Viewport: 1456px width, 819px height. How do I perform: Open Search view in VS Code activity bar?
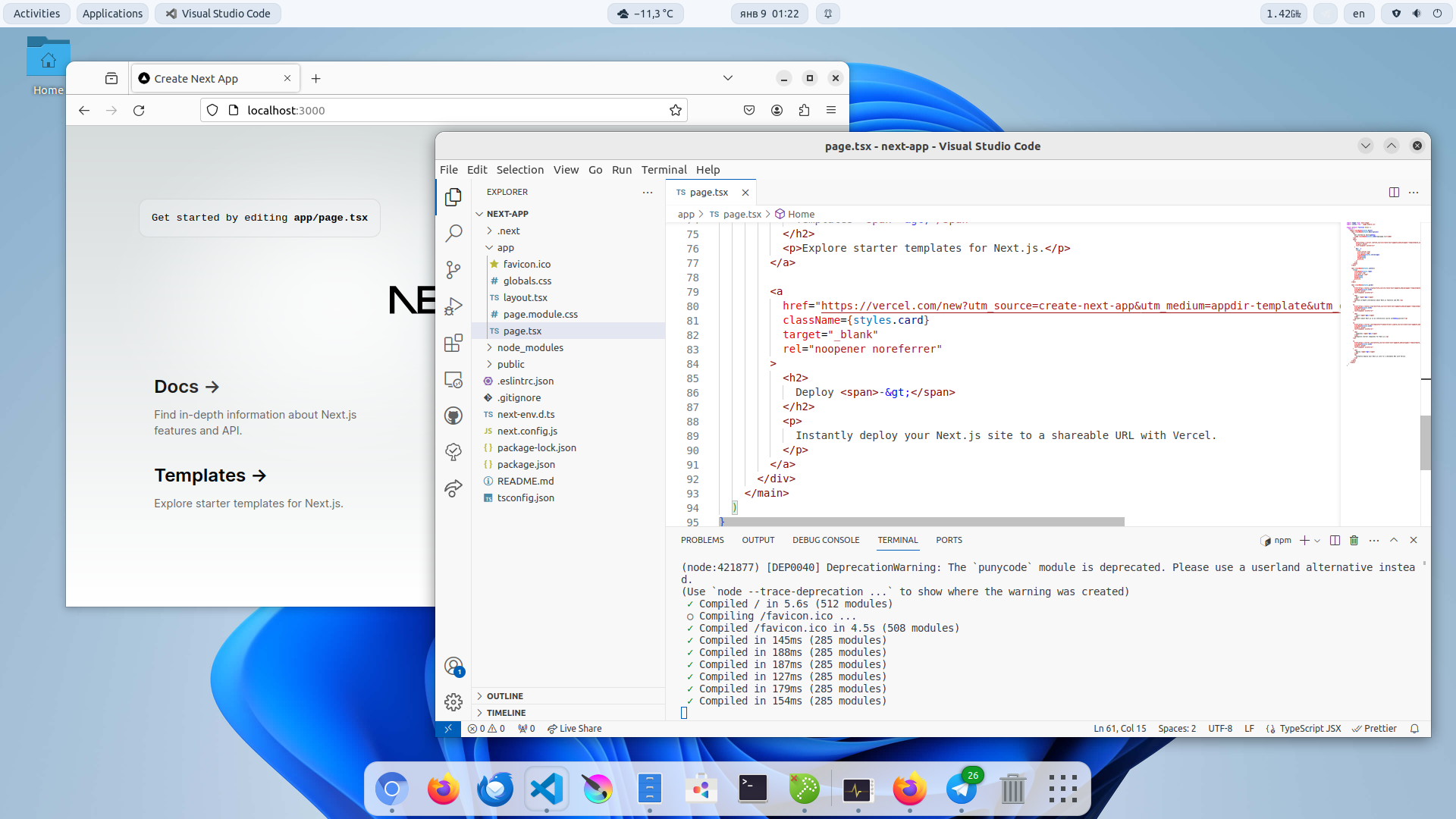(x=453, y=234)
